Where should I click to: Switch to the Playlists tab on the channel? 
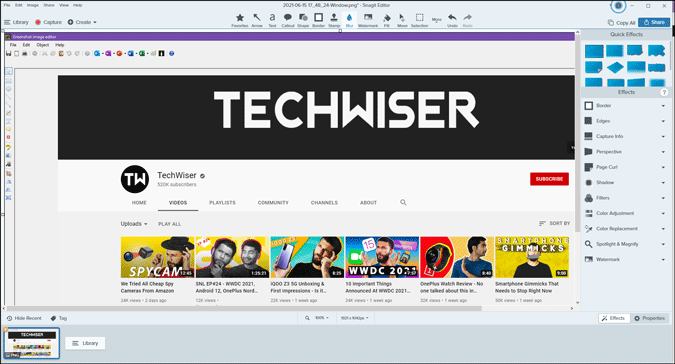pos(222,203)
